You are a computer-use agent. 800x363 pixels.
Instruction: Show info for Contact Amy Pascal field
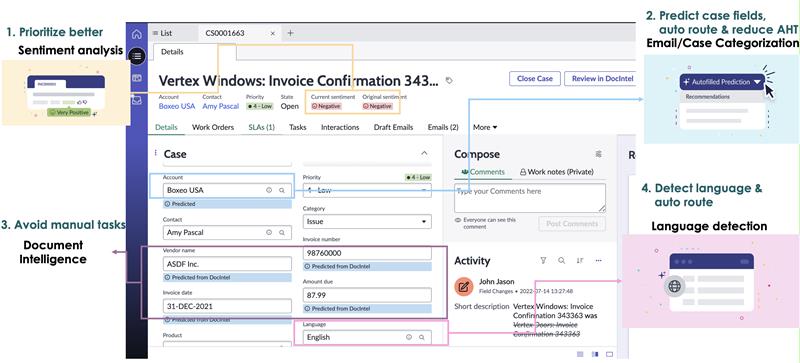pos(268,232)
